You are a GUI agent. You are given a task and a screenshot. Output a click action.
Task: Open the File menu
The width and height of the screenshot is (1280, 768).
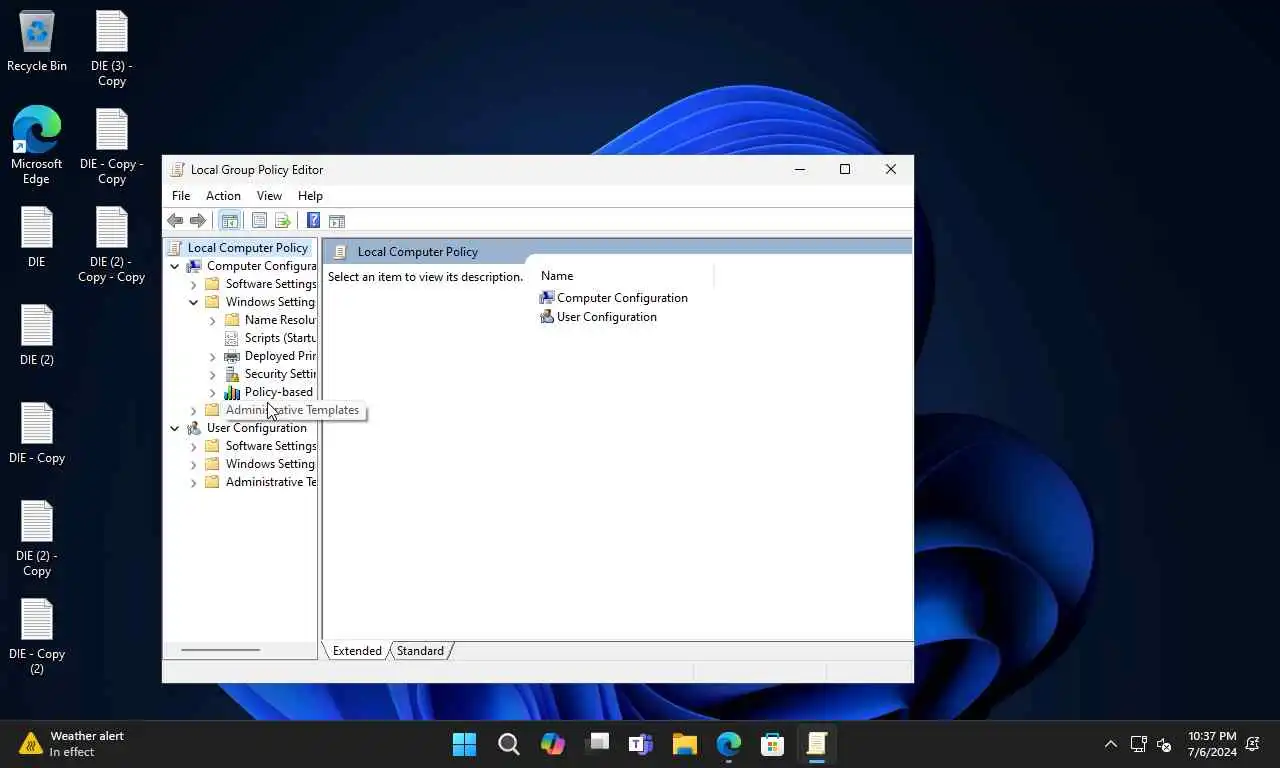click(181, 196)
